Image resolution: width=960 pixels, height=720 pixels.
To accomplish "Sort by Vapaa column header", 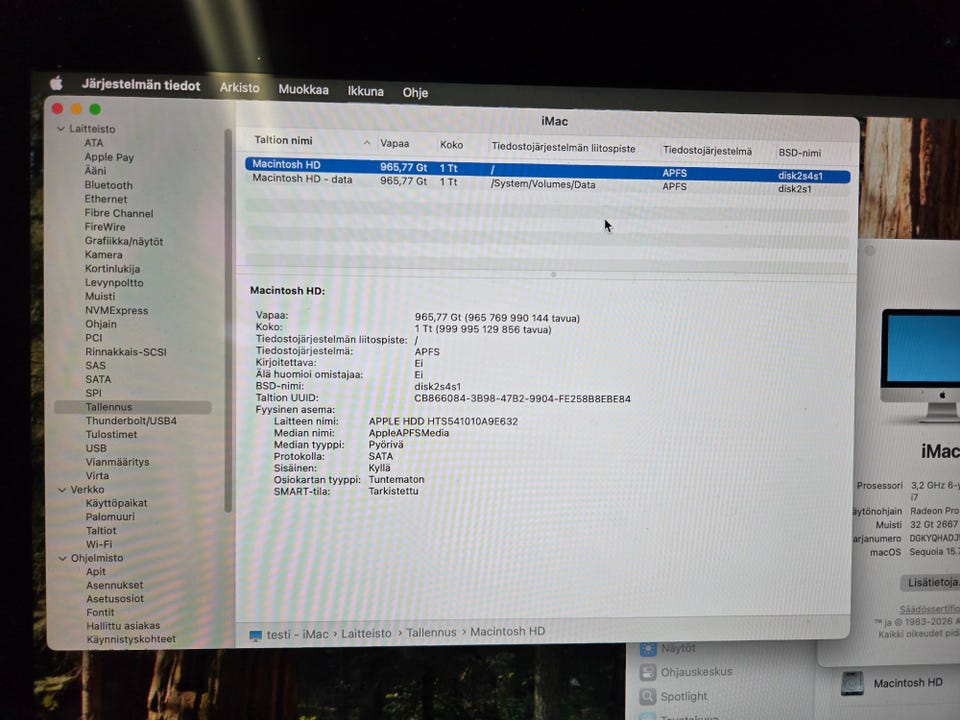I will point(394,143).
